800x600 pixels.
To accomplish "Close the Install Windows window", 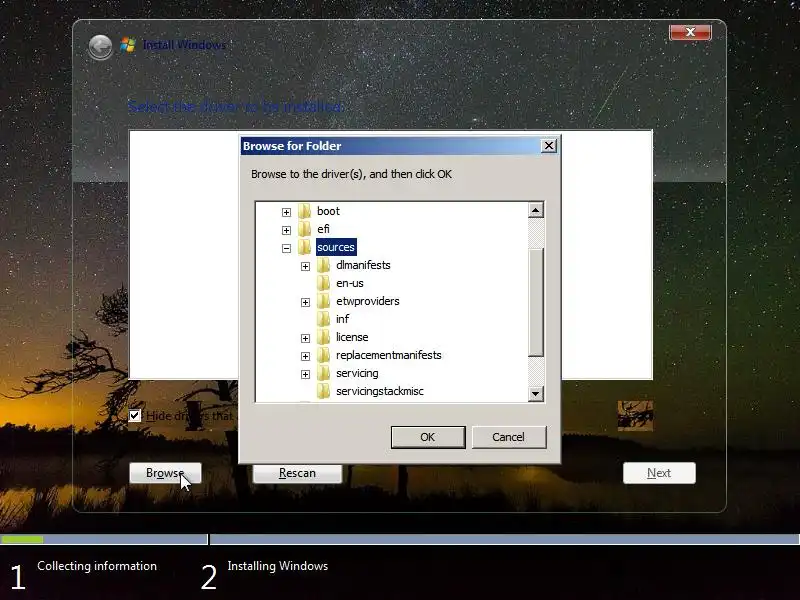I will 690,32.
